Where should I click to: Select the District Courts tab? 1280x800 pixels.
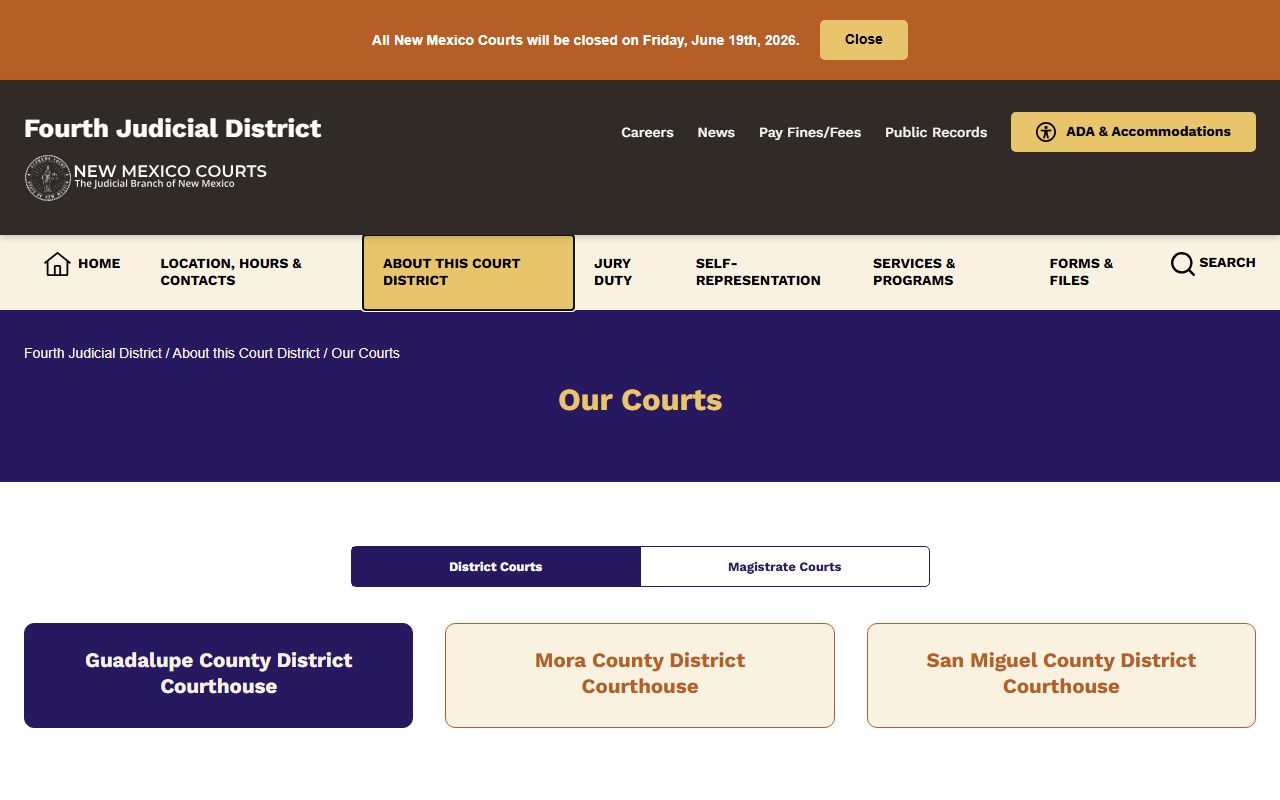496,566
